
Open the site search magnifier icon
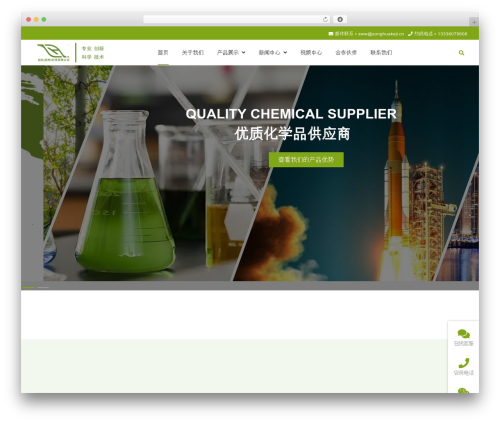(461, 53)
